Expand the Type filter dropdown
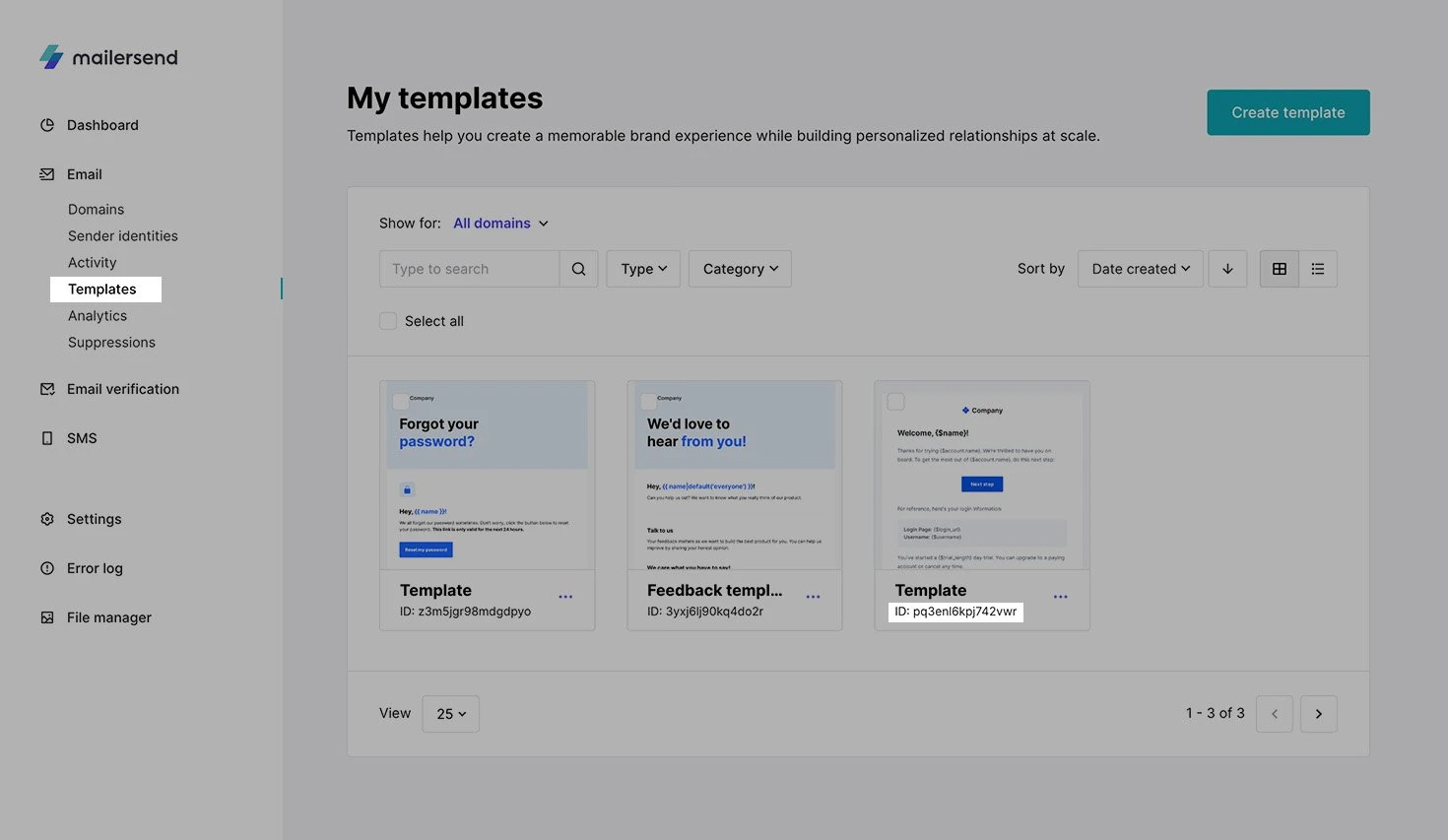Image resolution: width=1448 pixels, height=840 pixels. 643,269
